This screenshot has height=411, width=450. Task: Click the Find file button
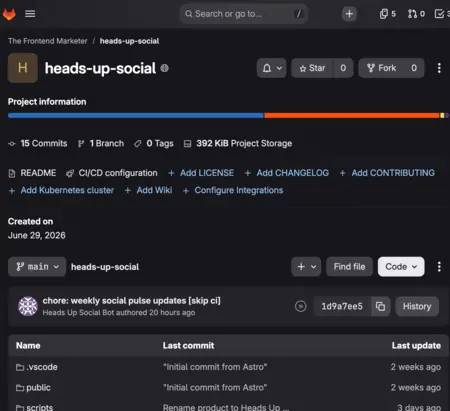[x=349, y=267]
